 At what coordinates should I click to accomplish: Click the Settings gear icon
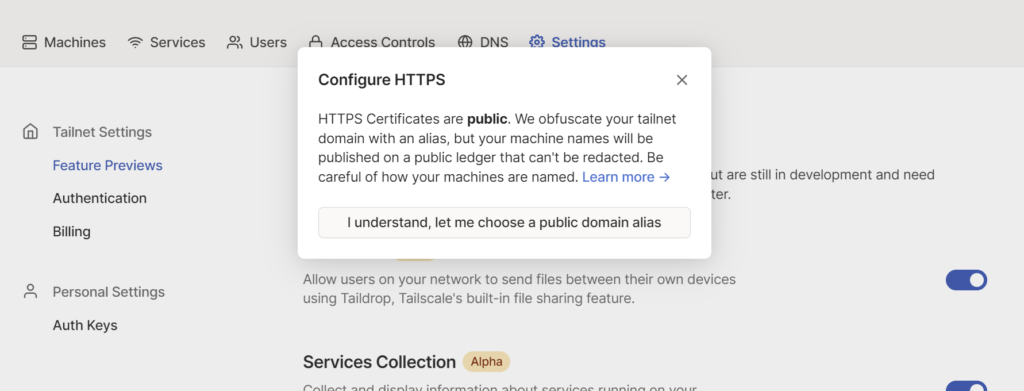(x=537, y=42)
